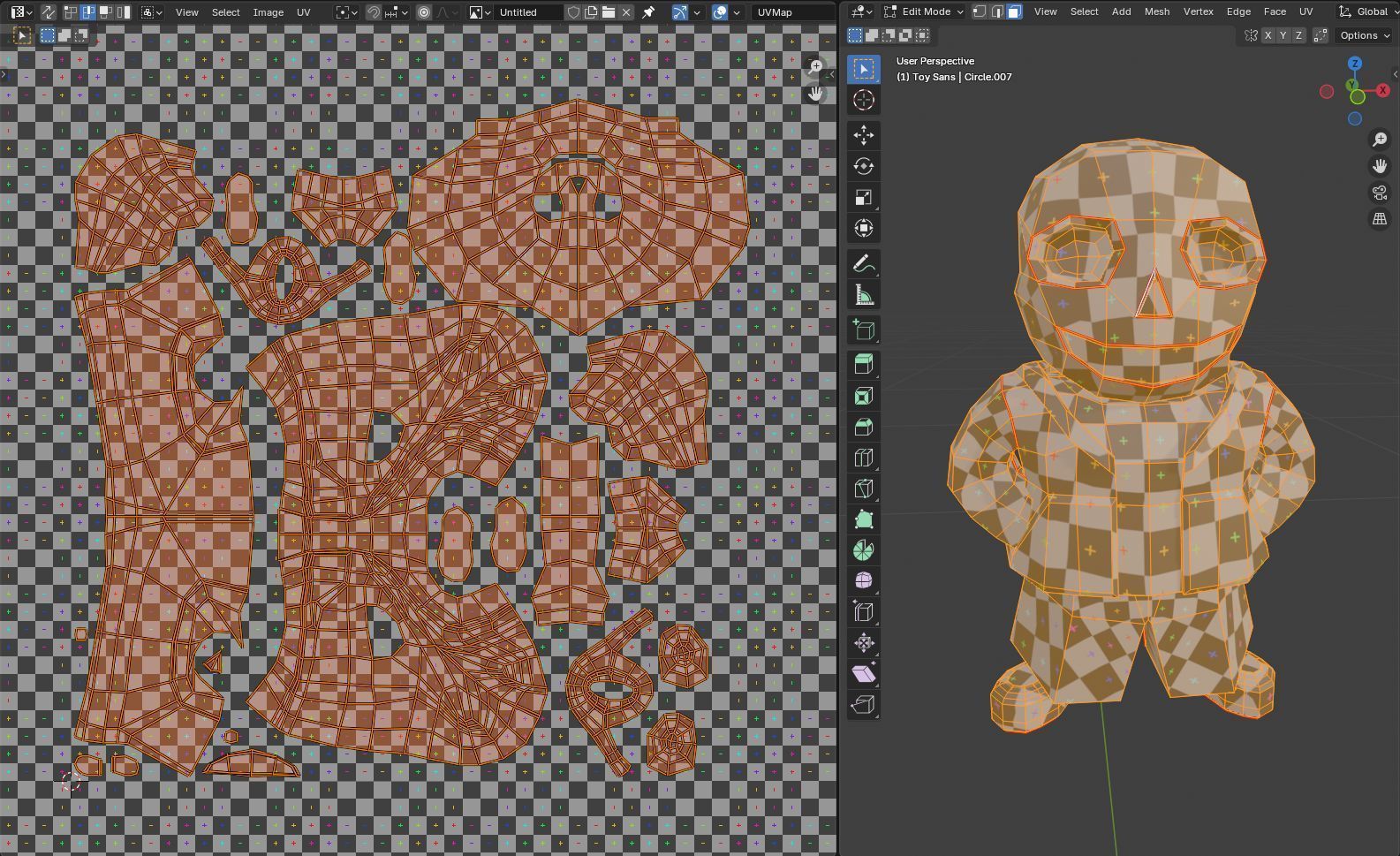
Task: Unlink the Untitled image with X
Action: [x=626, y=12]
